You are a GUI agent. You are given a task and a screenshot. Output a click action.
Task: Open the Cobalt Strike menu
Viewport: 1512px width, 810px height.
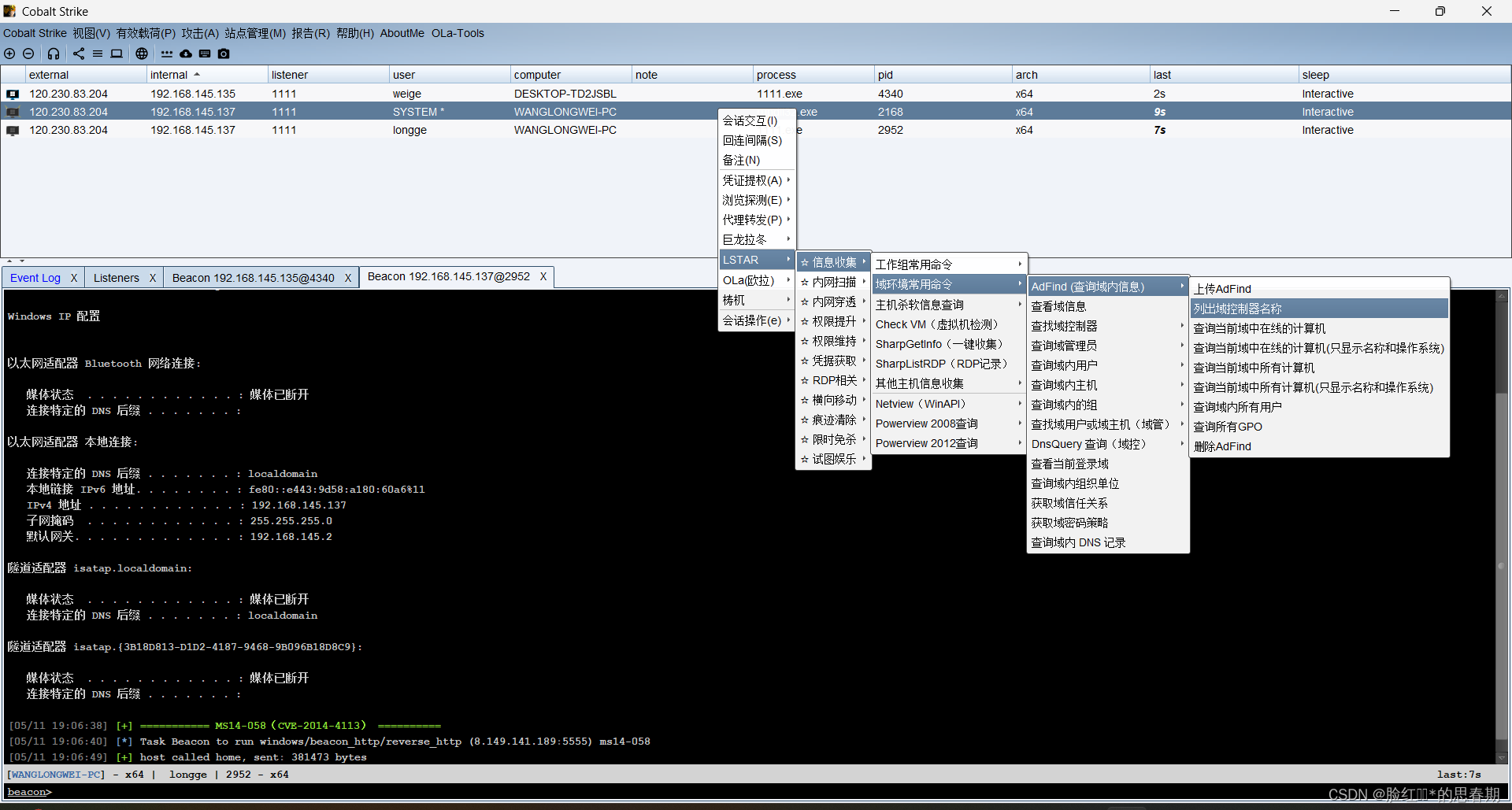35,33
